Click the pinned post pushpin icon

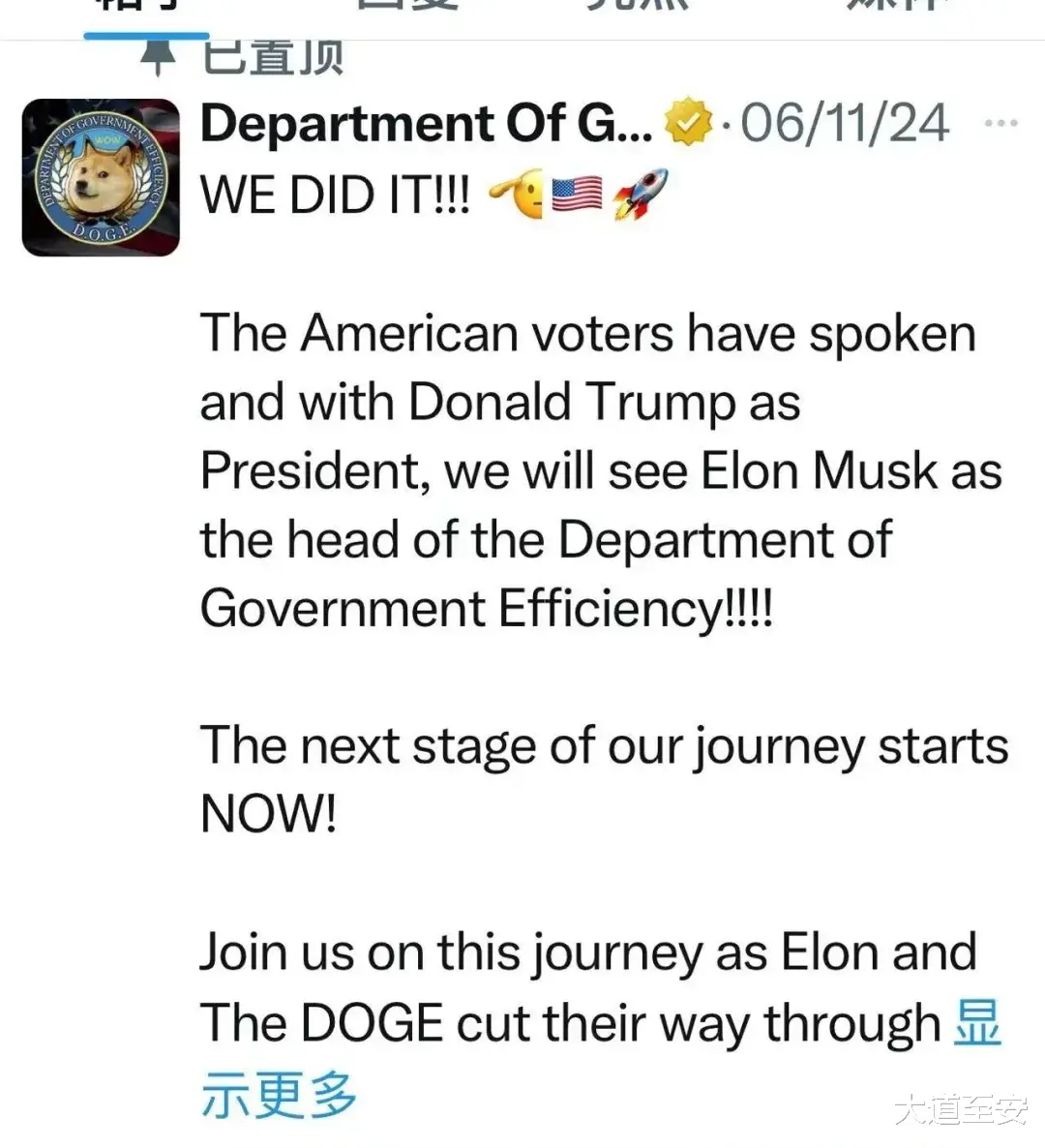click(158, 58)
